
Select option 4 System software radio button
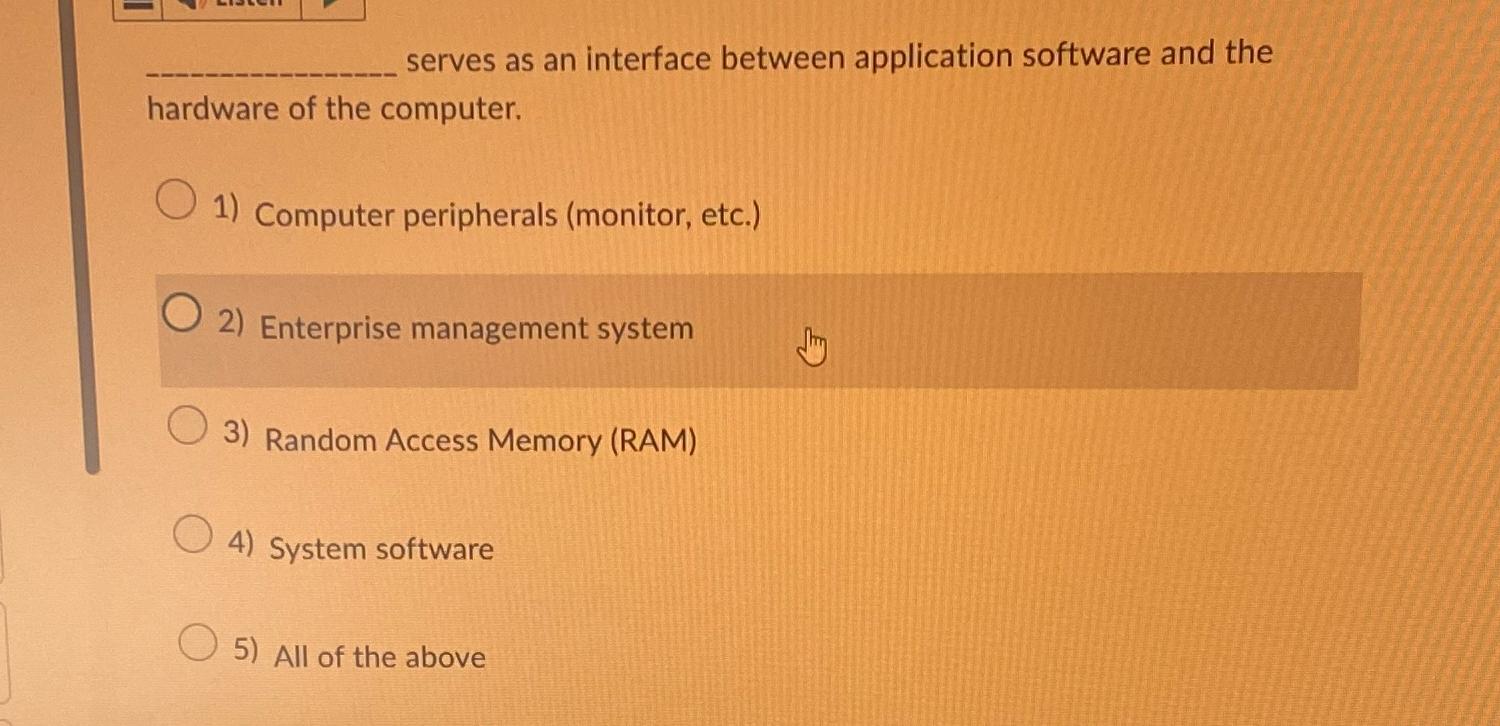tap(192, 535)
